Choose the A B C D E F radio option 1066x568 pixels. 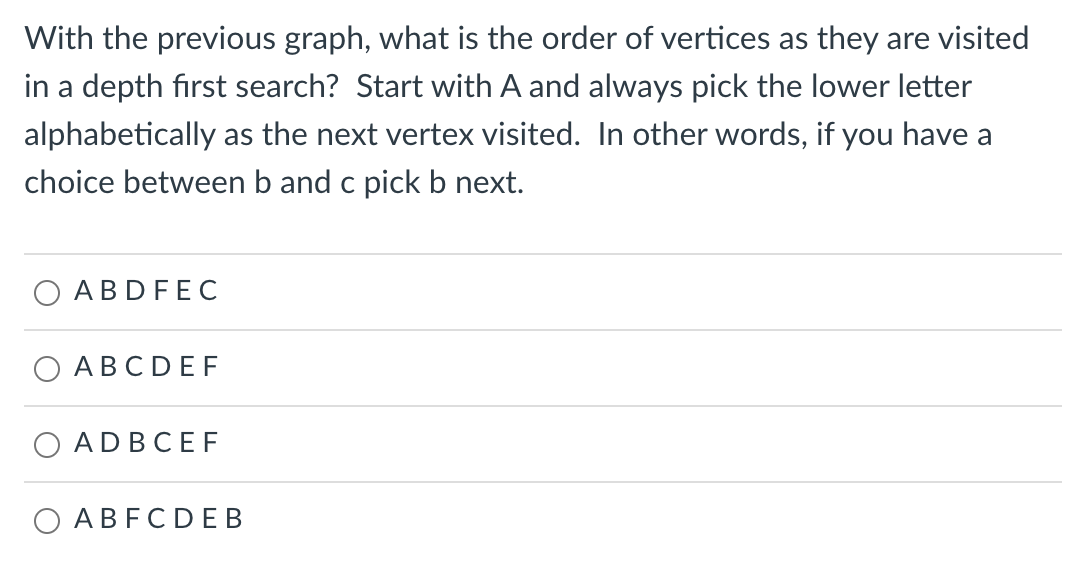pyautogui.click(x=46, y=369)
